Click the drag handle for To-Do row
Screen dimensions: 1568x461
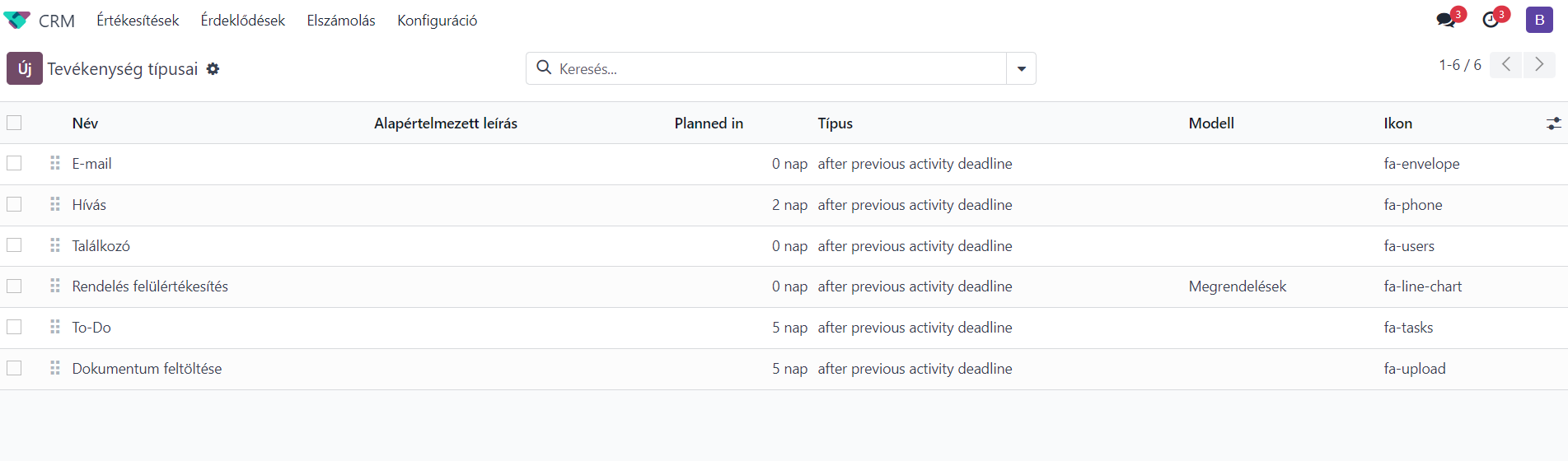(55, 327)
